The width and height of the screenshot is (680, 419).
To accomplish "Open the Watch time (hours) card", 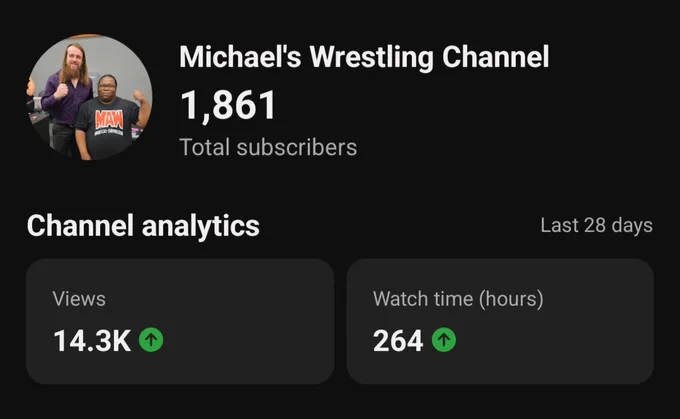I will click(500, 321).
